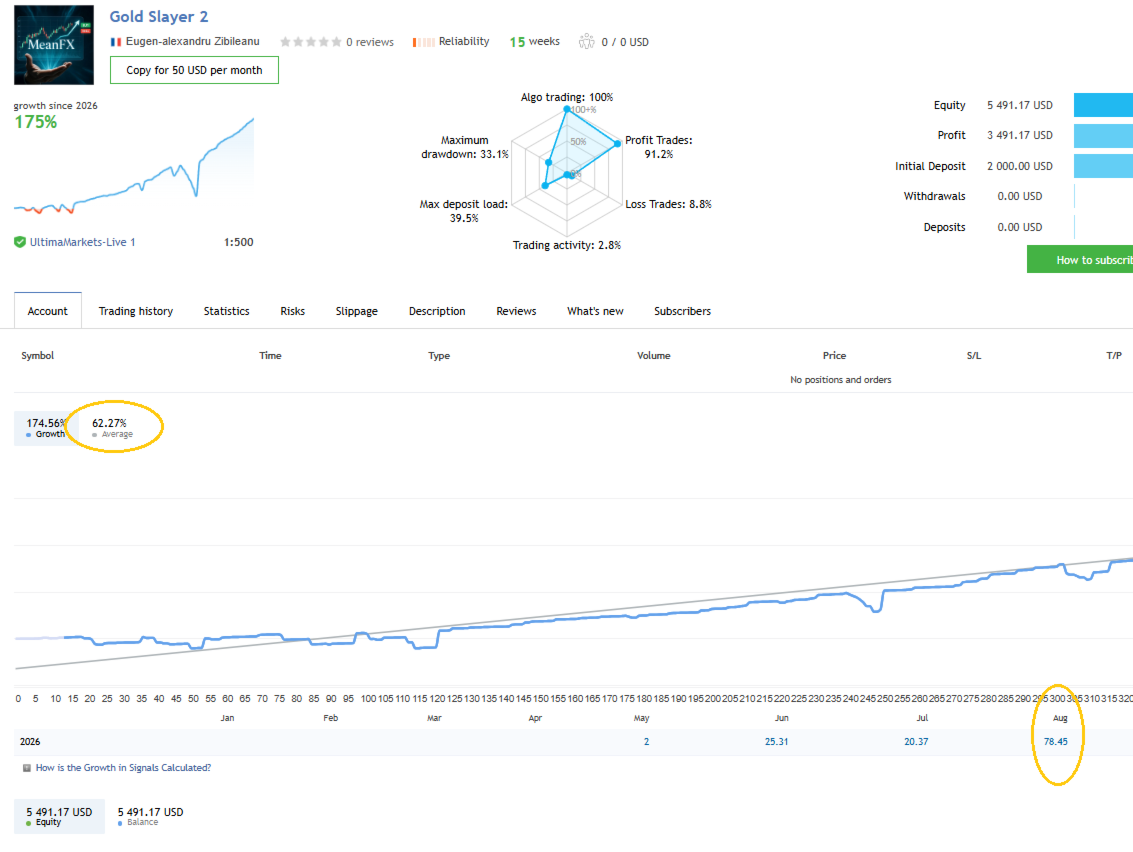Click the Reliability bars icon
Image resolution: width=1133 pixels, height=852 pixels.
pyautogui.click(x=423, y=42)
